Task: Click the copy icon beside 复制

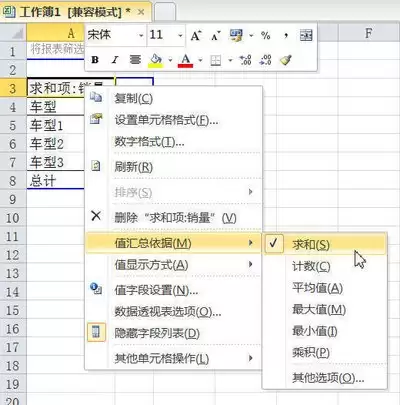Action: click(x=96, y=97)
